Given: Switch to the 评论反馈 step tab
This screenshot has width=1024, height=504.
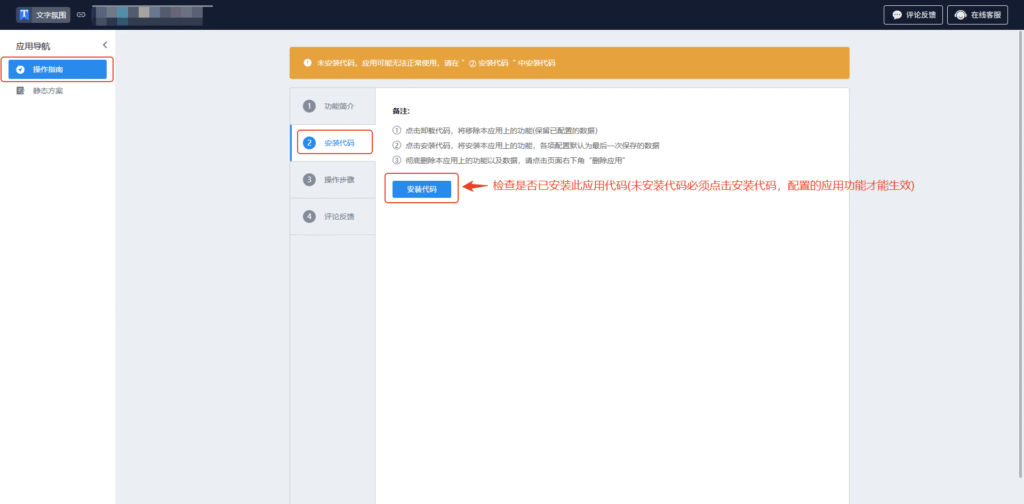Looking at the screenshot, I should click(x=332, y=216).
